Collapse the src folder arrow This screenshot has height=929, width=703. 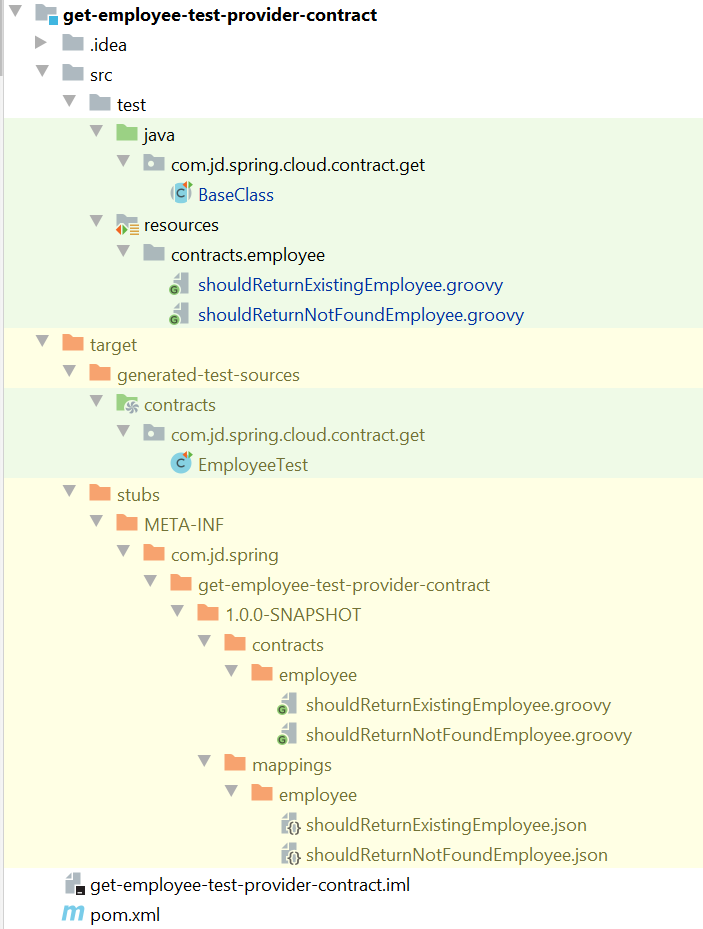pos(43,71)
